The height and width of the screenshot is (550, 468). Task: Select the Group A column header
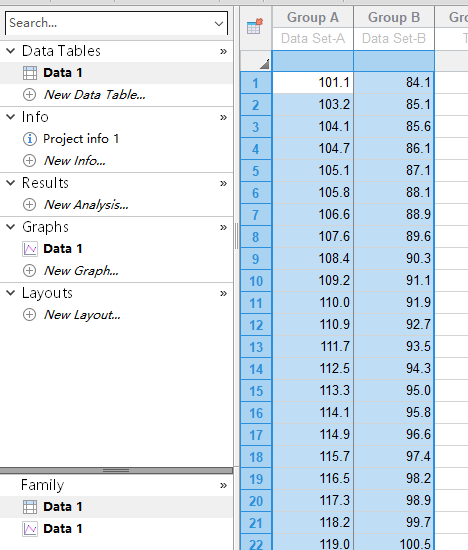313,17
